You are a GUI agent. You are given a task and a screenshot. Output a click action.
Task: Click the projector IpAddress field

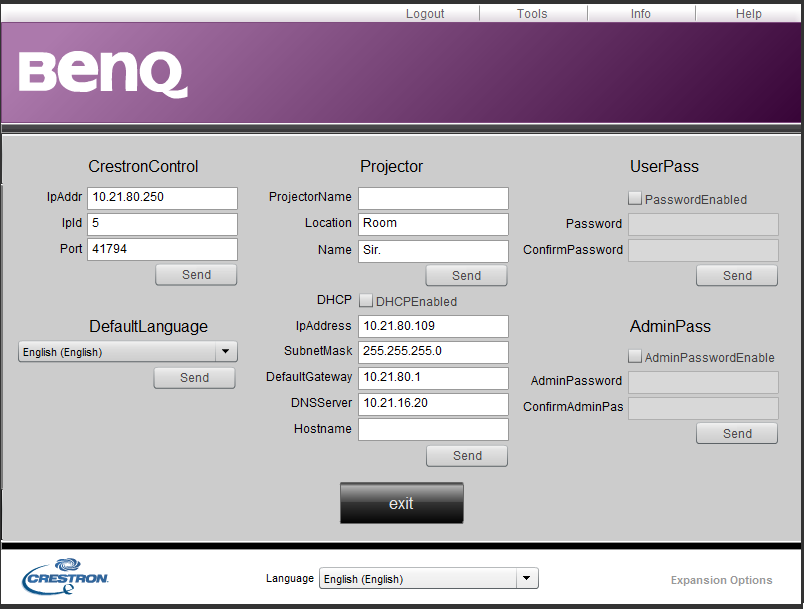coord(433,327)
